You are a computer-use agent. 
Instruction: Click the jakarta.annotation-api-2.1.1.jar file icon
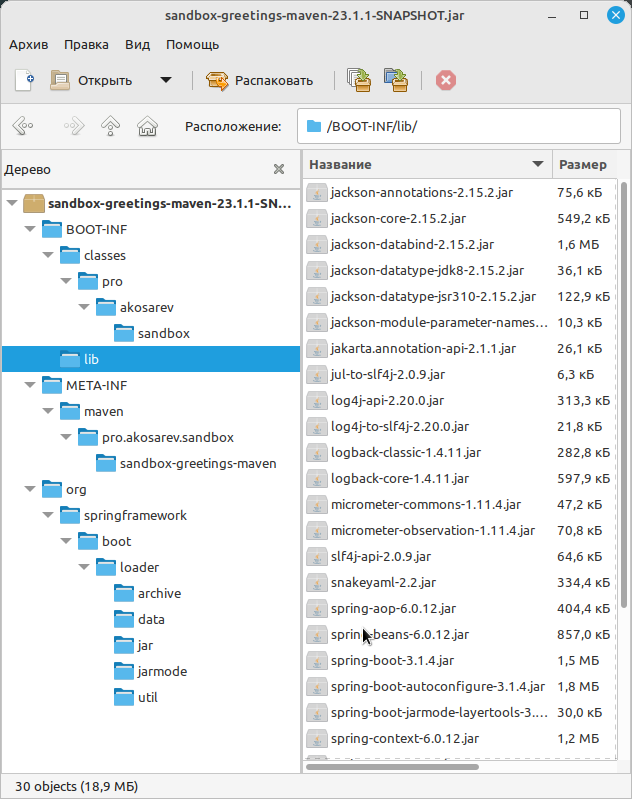[x=317, y=349]
